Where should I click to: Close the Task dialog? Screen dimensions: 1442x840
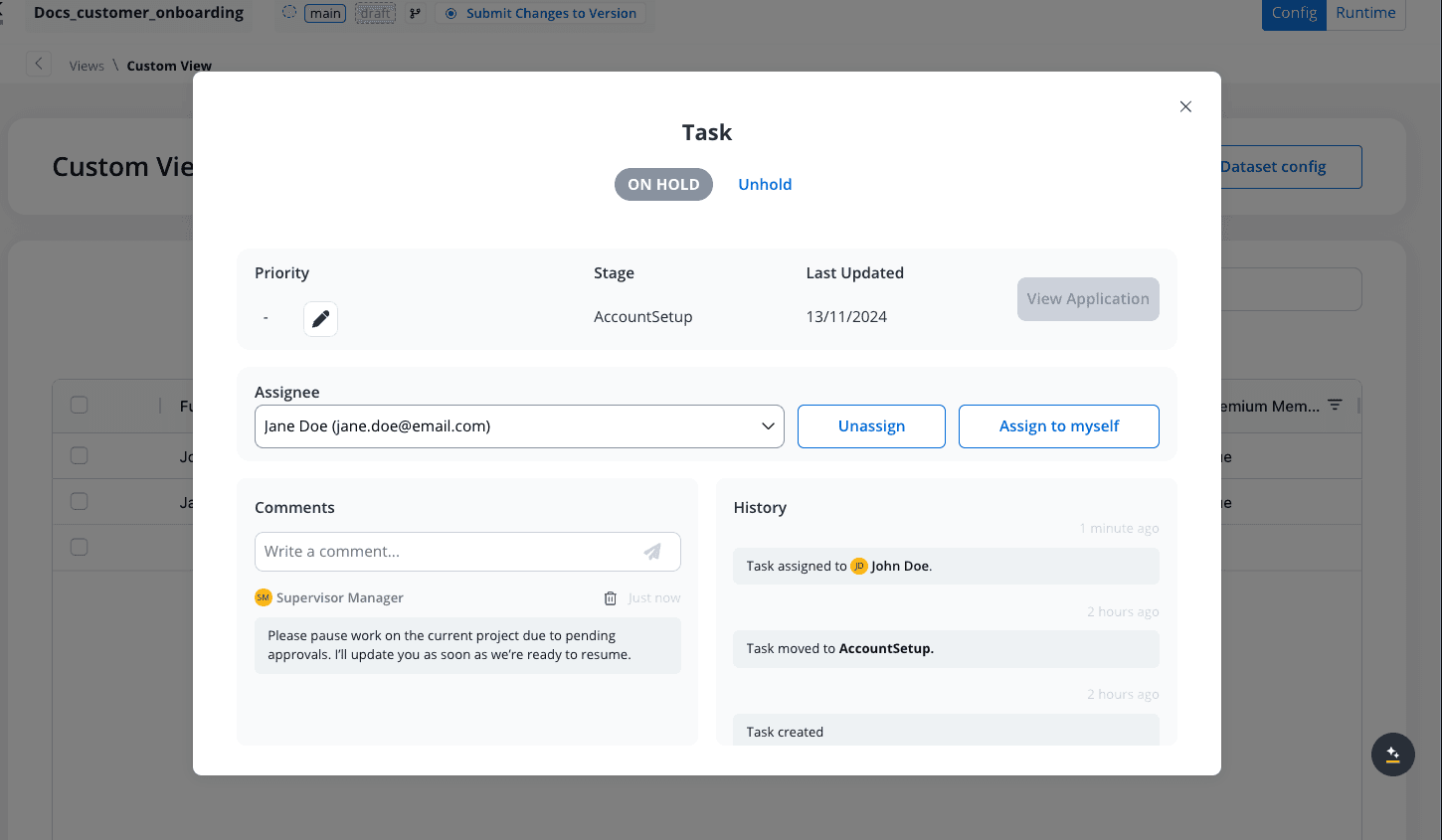click(x=1185, y=106)
